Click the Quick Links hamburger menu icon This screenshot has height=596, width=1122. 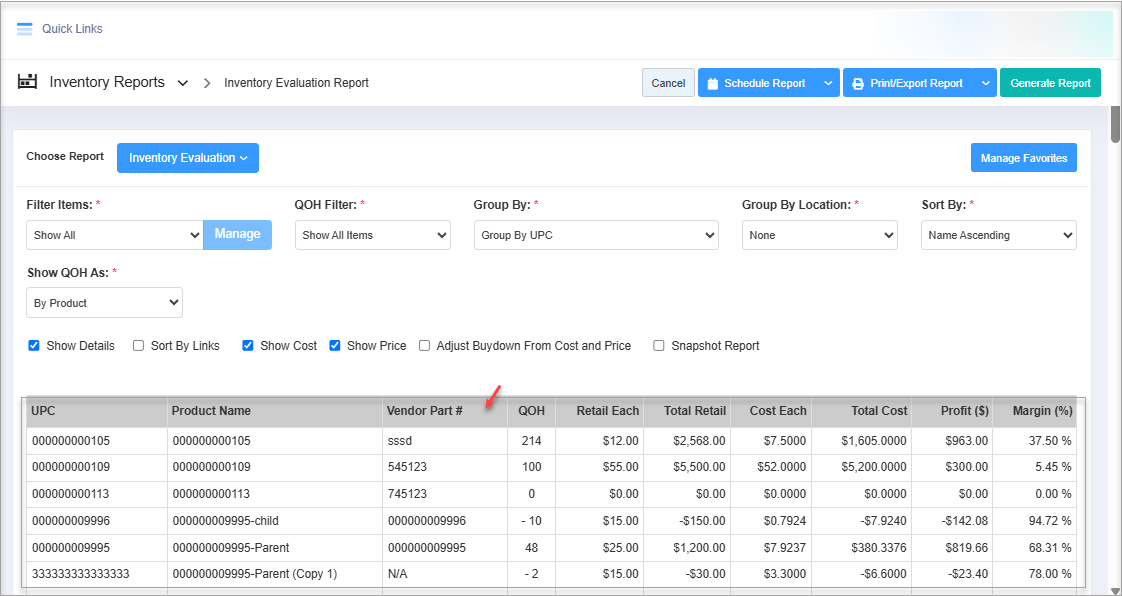click(25, 29)
